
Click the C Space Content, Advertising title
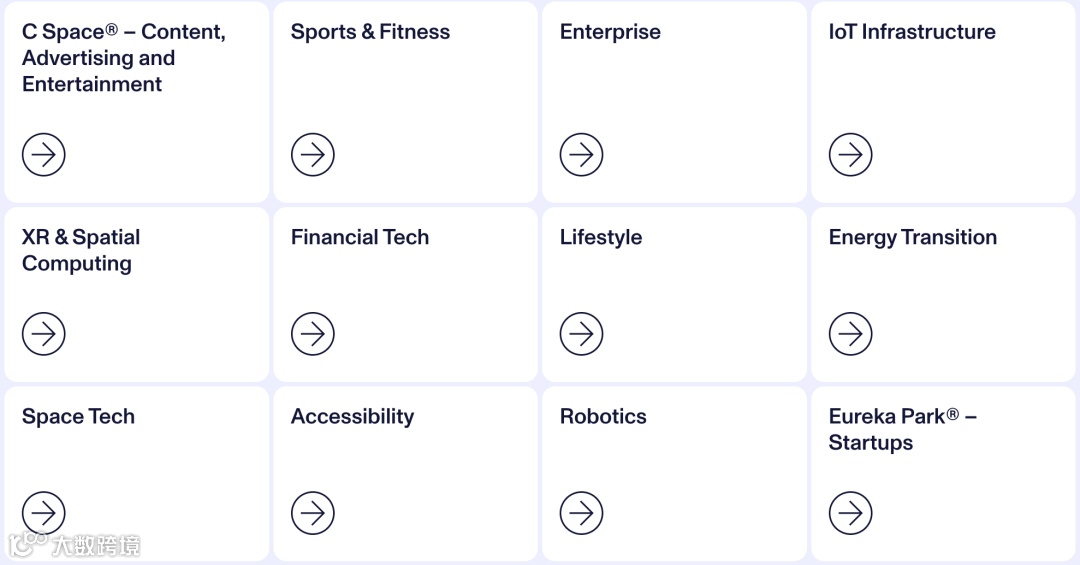pos(124,58)
